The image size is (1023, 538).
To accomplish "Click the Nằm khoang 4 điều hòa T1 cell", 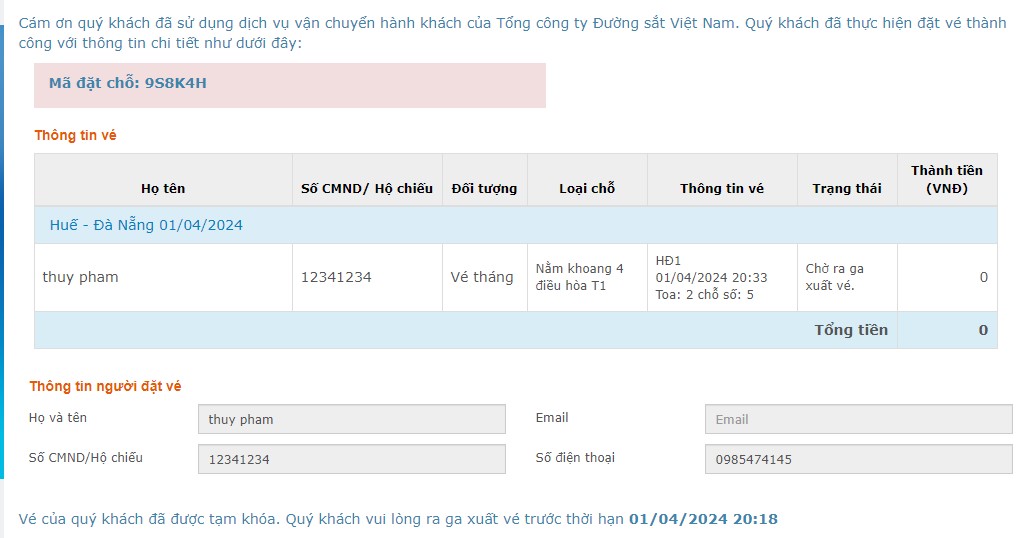I will click(x=580, y=277).
